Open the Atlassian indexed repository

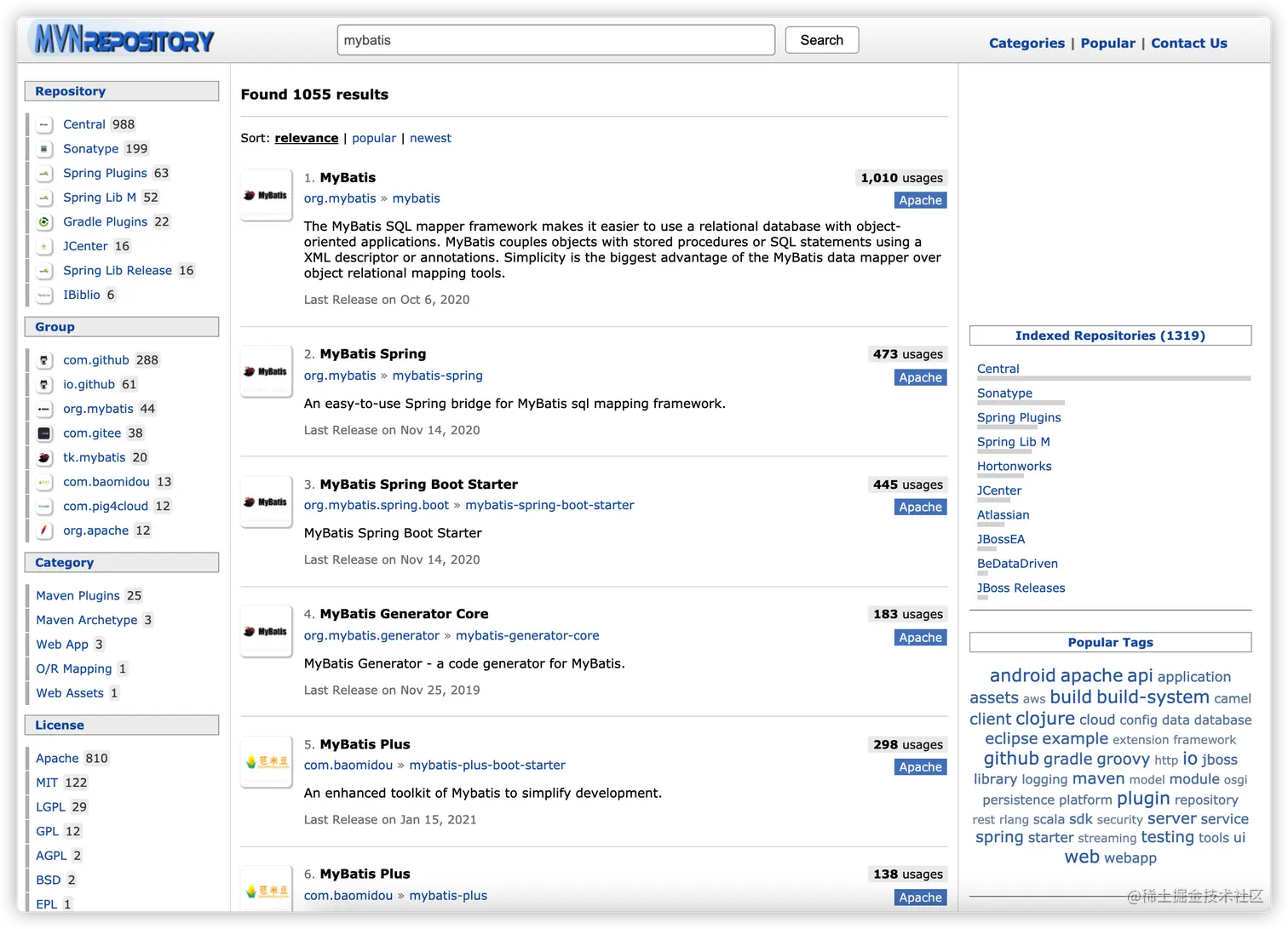(1003, 515)
